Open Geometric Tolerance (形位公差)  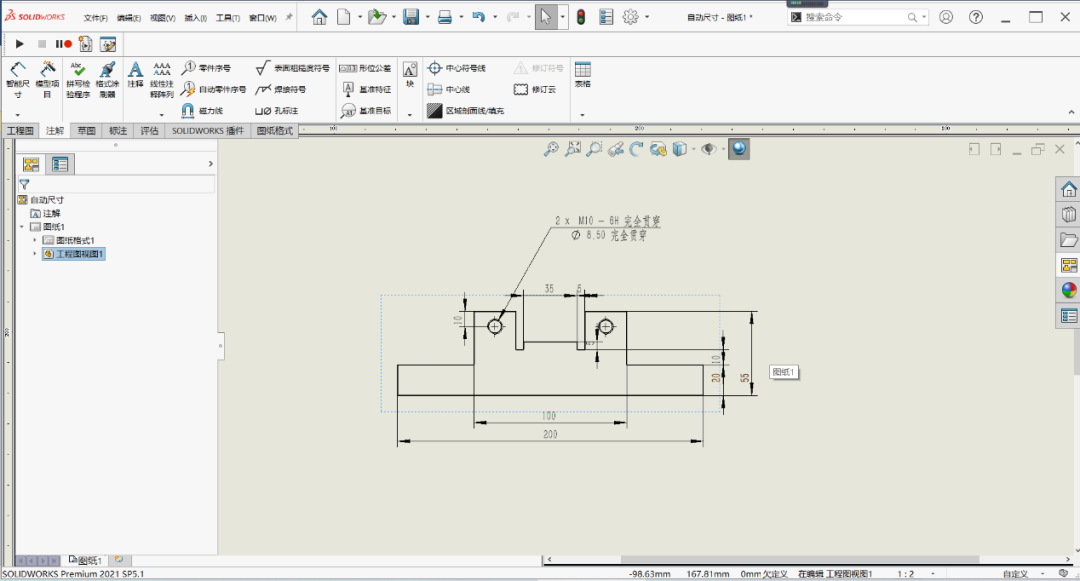pos(365,67)
